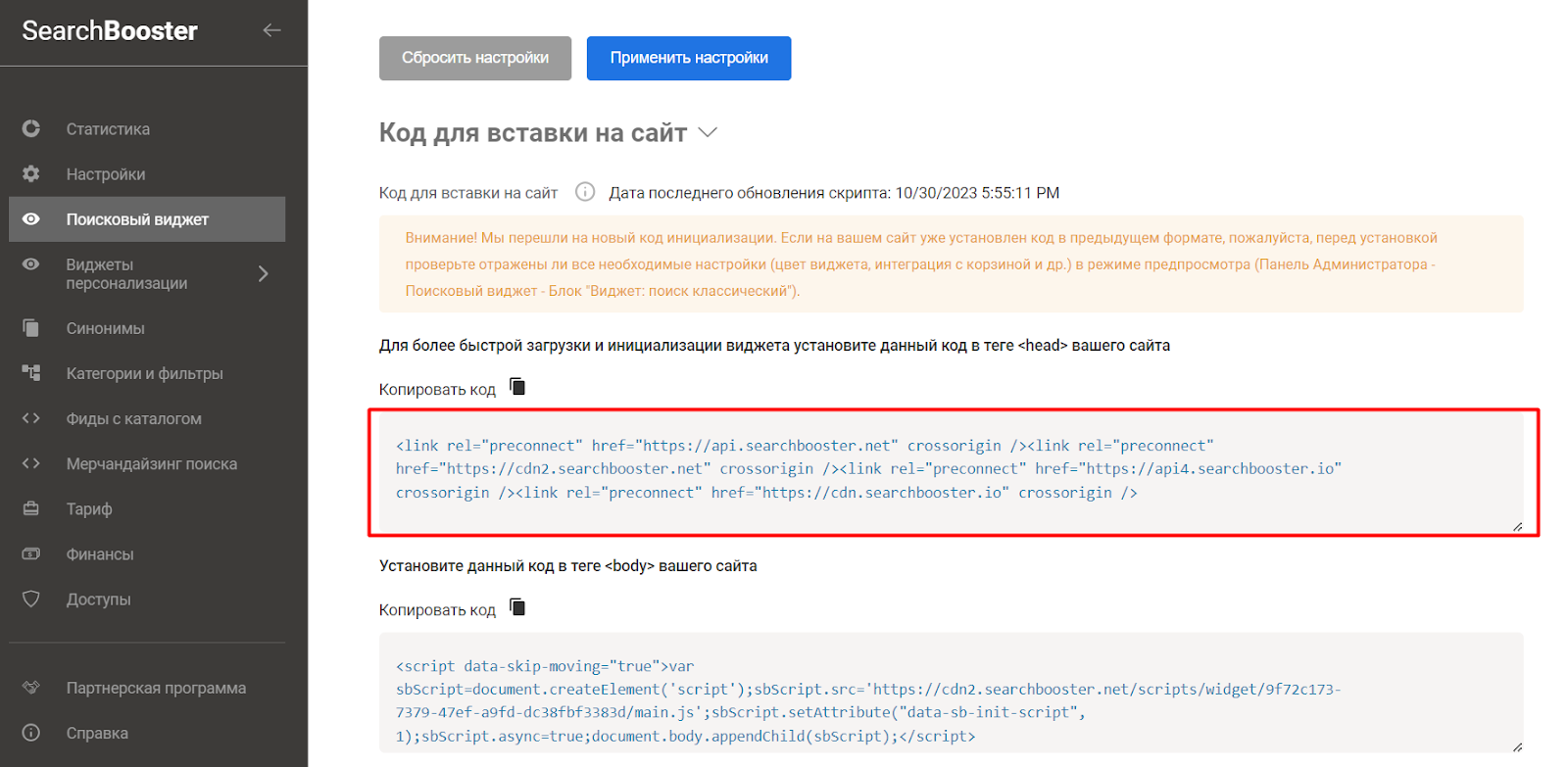The height and width of the screenshot is (767, 1568).
Task: Select Поисковый виджет menu item
Action: (147, 219)
